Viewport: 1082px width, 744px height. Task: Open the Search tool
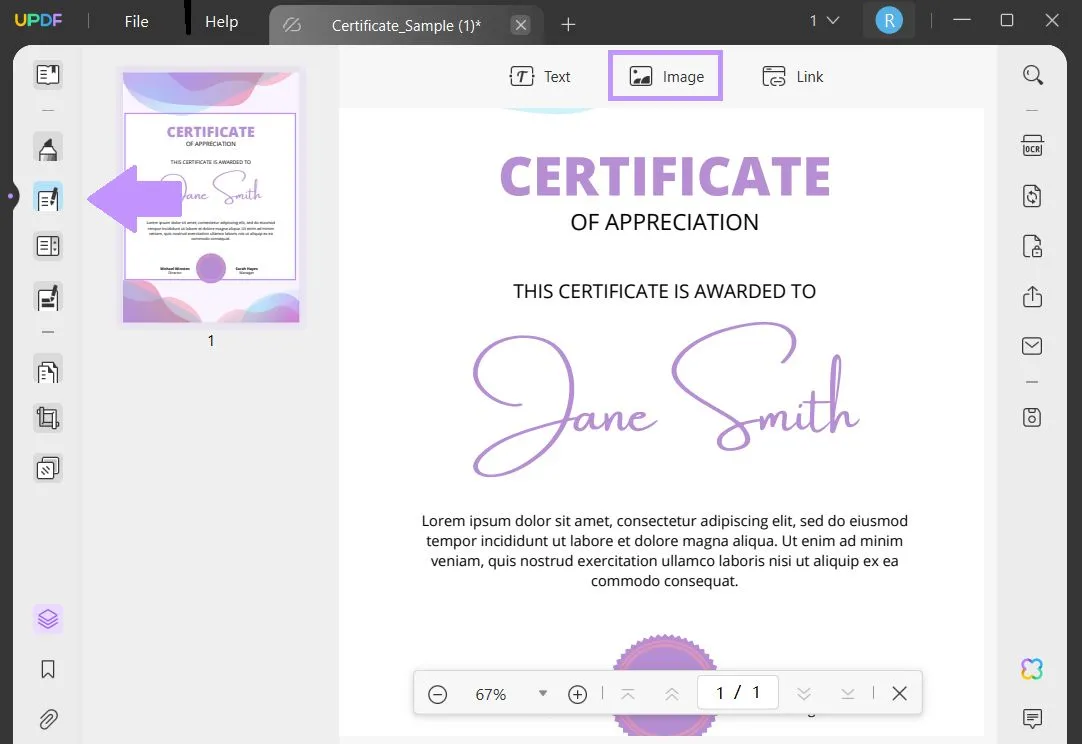[1032, 75]
